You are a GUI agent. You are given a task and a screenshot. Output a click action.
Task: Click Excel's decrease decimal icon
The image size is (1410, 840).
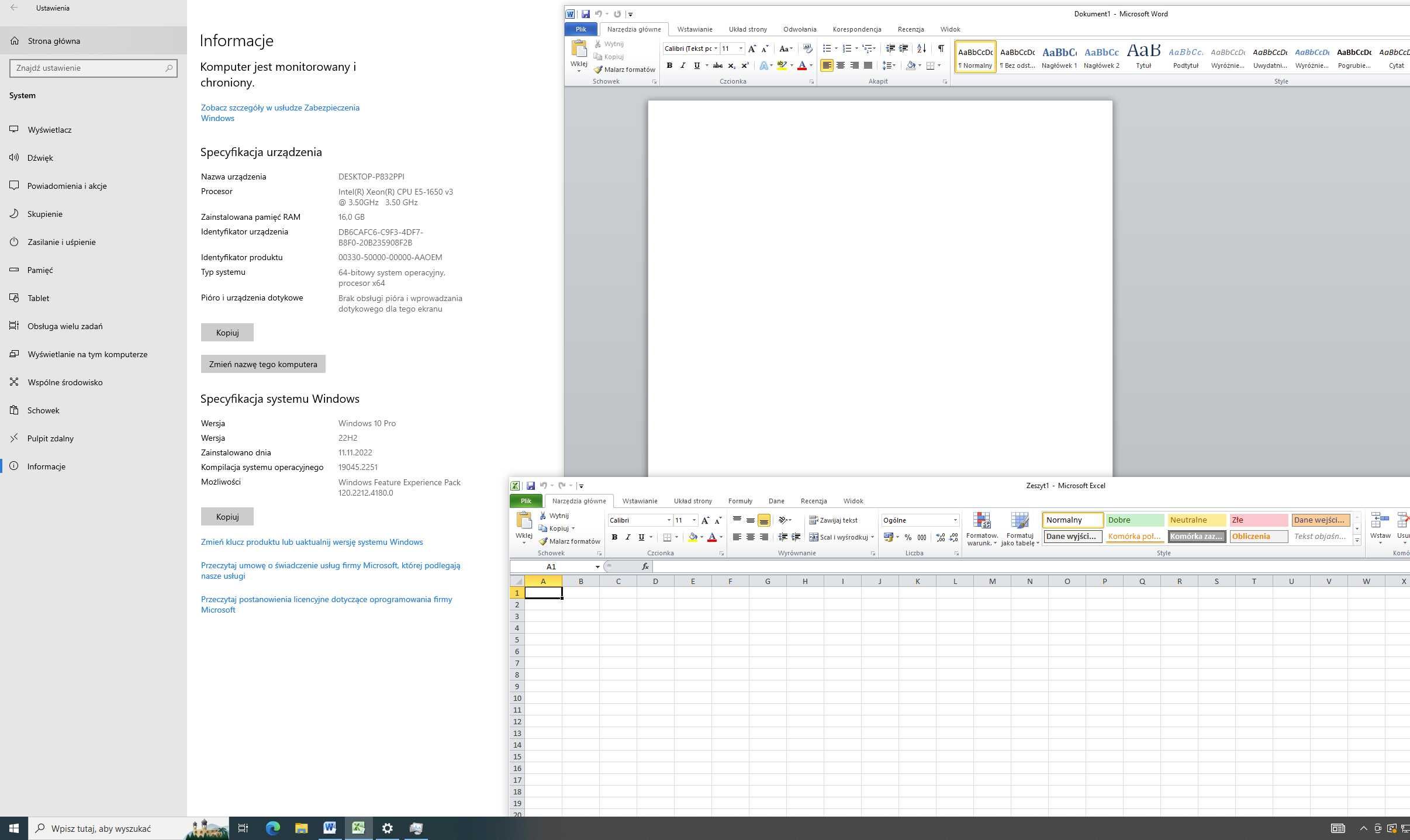click(953, 537)
